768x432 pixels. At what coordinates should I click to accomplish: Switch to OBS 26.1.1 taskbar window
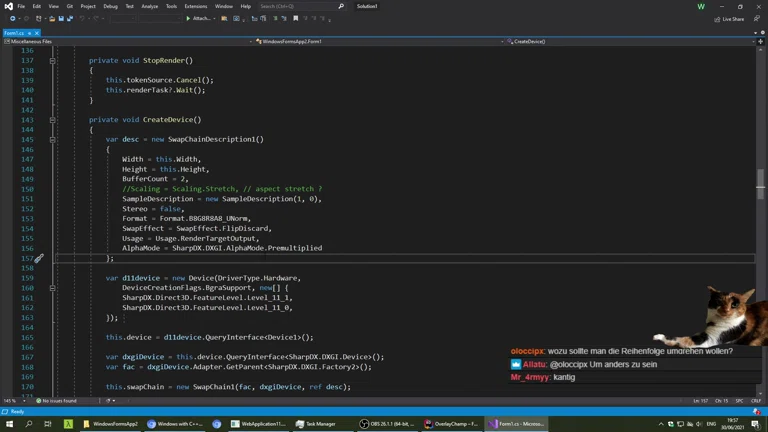coord(386,424)
